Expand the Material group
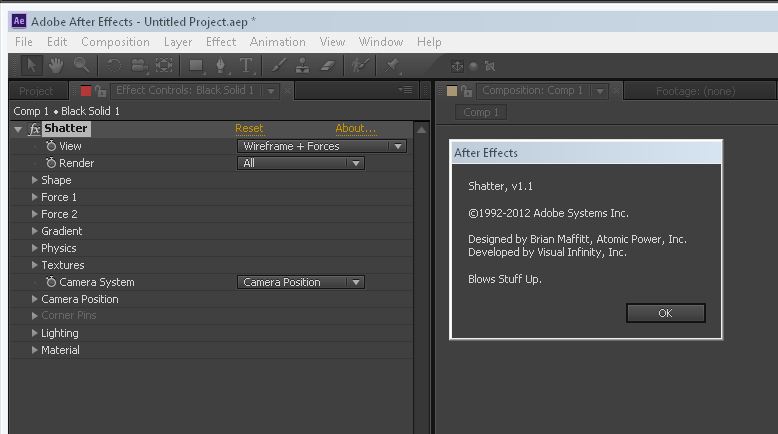Image resolution: width=778 pixels, height=434 pixels. point(34,350)
